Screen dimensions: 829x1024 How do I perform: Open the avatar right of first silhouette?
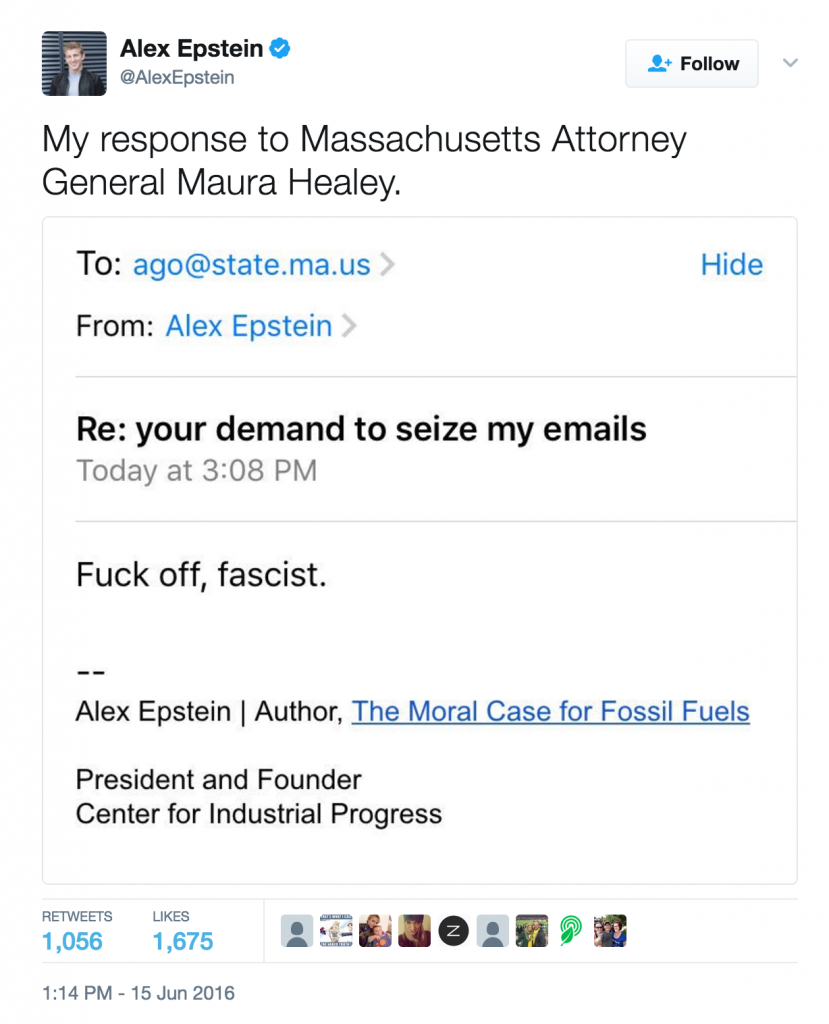coord(336,931)
